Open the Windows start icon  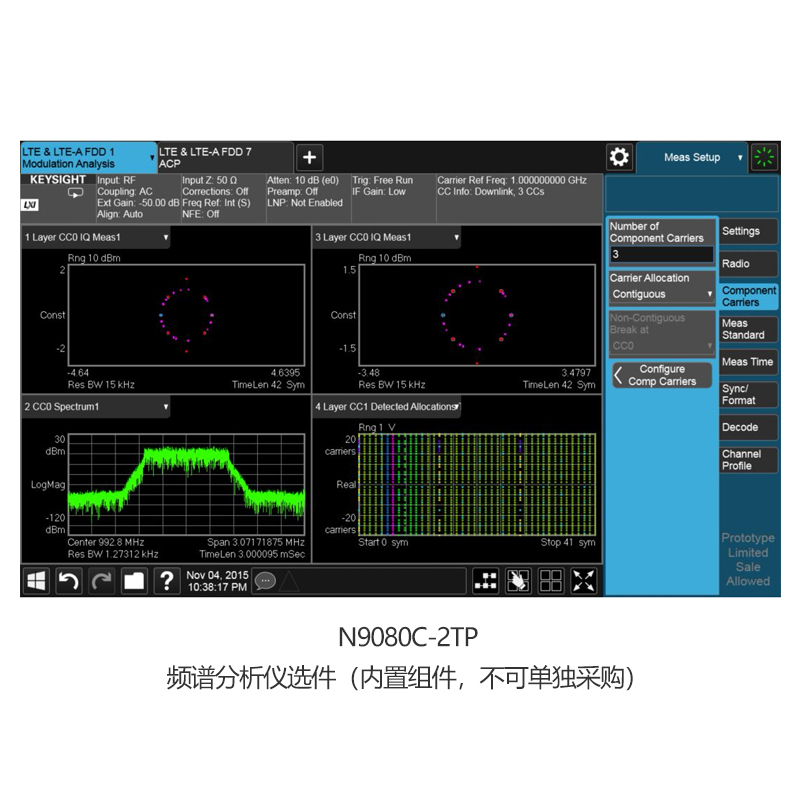36,581
